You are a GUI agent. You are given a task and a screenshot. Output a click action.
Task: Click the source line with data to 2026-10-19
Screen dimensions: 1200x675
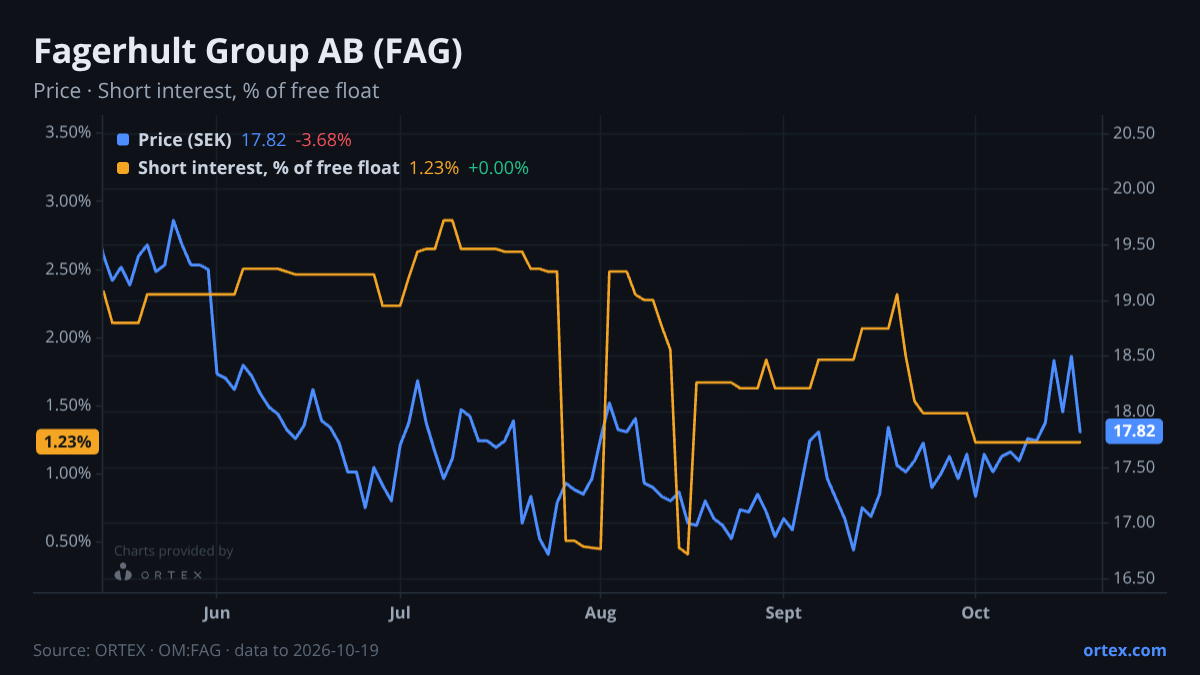click(x=206, y=650)
